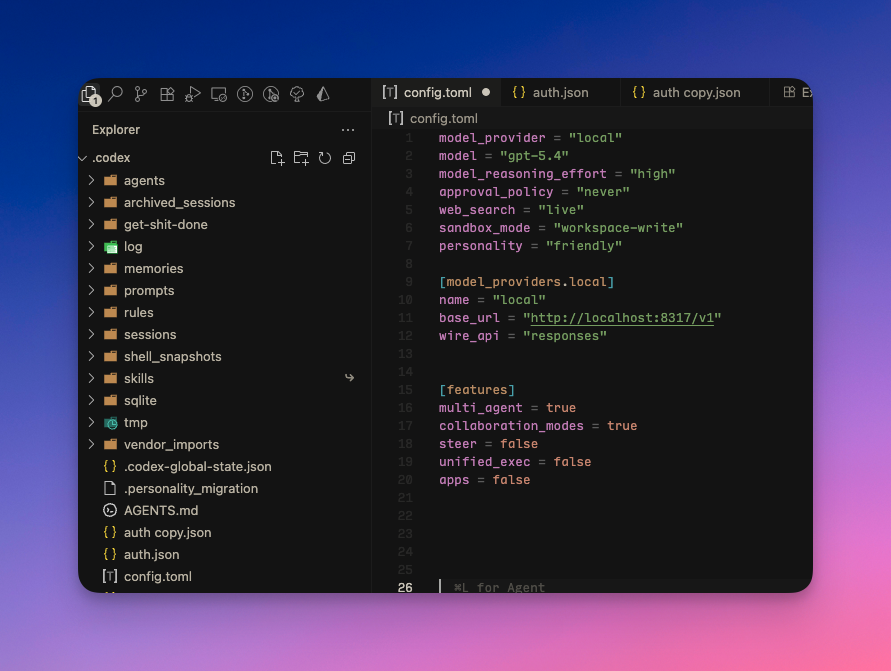Click line number 26 in gutter

(x=405, y=587)
